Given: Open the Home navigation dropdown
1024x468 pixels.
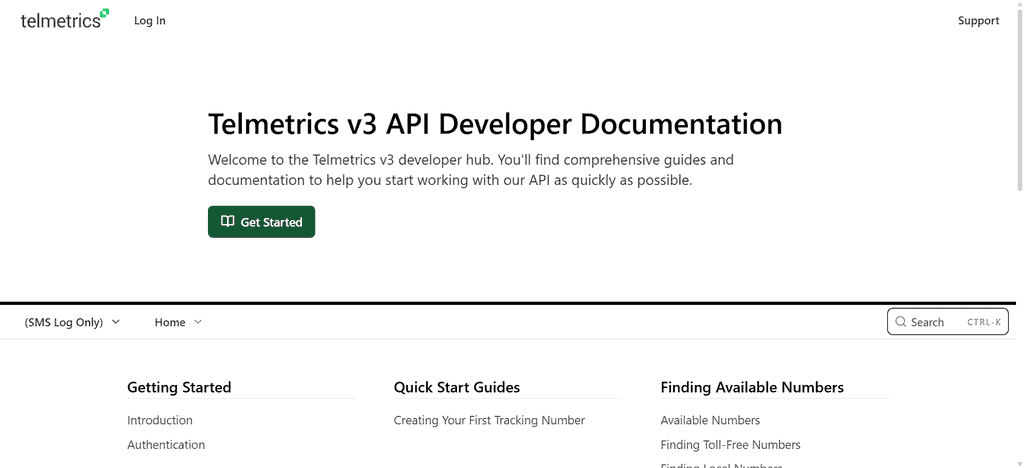Looking at the screenshot, I should 178,322.
